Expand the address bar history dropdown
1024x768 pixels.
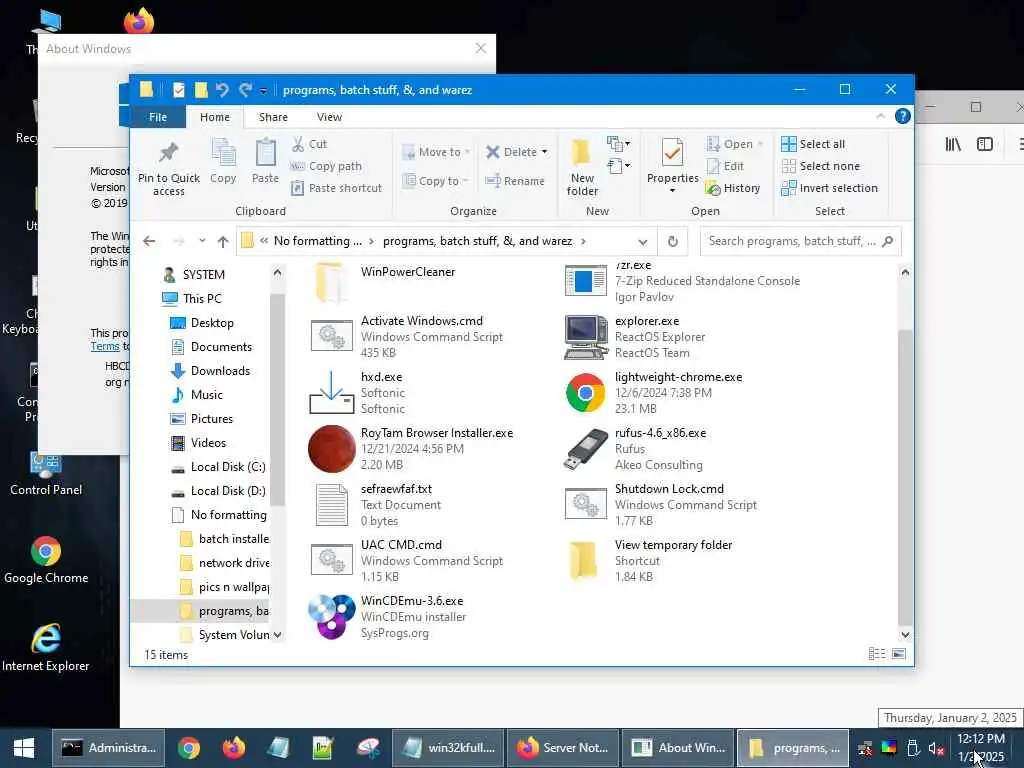pos(643,242)
